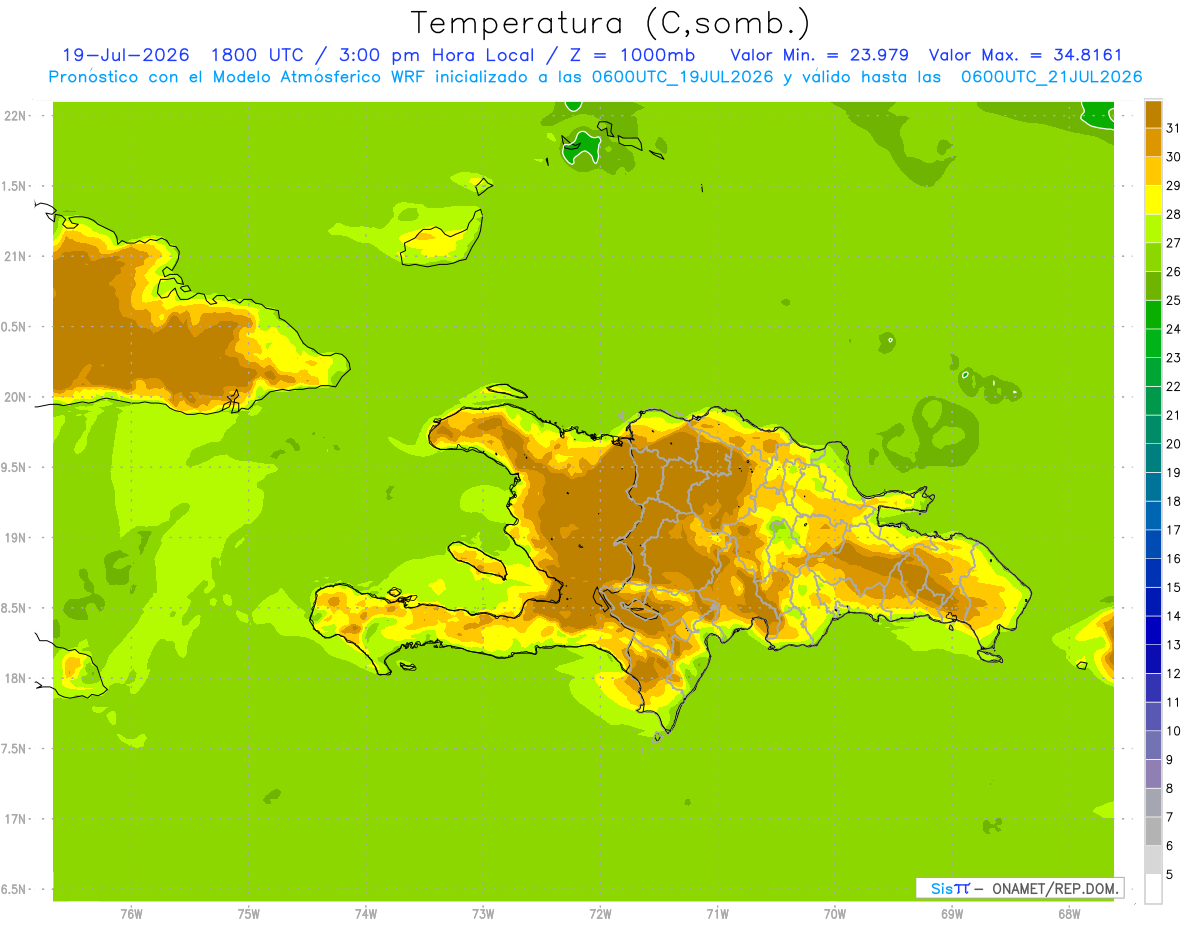The height and width of the screenshot is (927, 1200).
Task: Pick the blue legend swatch between 15 and 16
Action: 1153,573
